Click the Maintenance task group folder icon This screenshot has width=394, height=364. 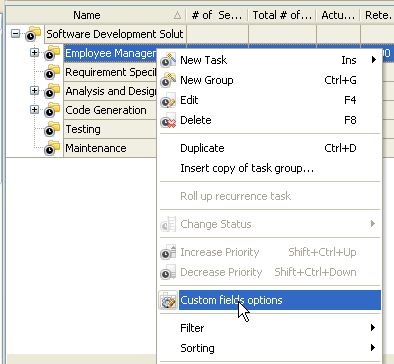(x=52, y=148)
